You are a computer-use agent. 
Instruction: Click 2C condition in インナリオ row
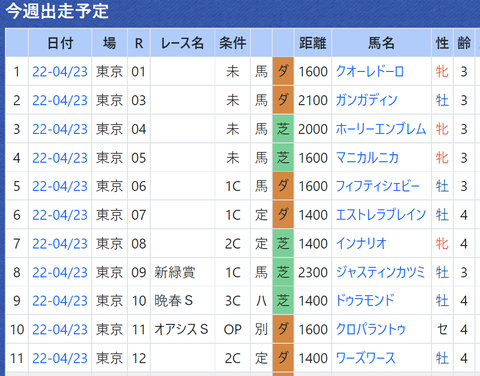pos(233,244)
